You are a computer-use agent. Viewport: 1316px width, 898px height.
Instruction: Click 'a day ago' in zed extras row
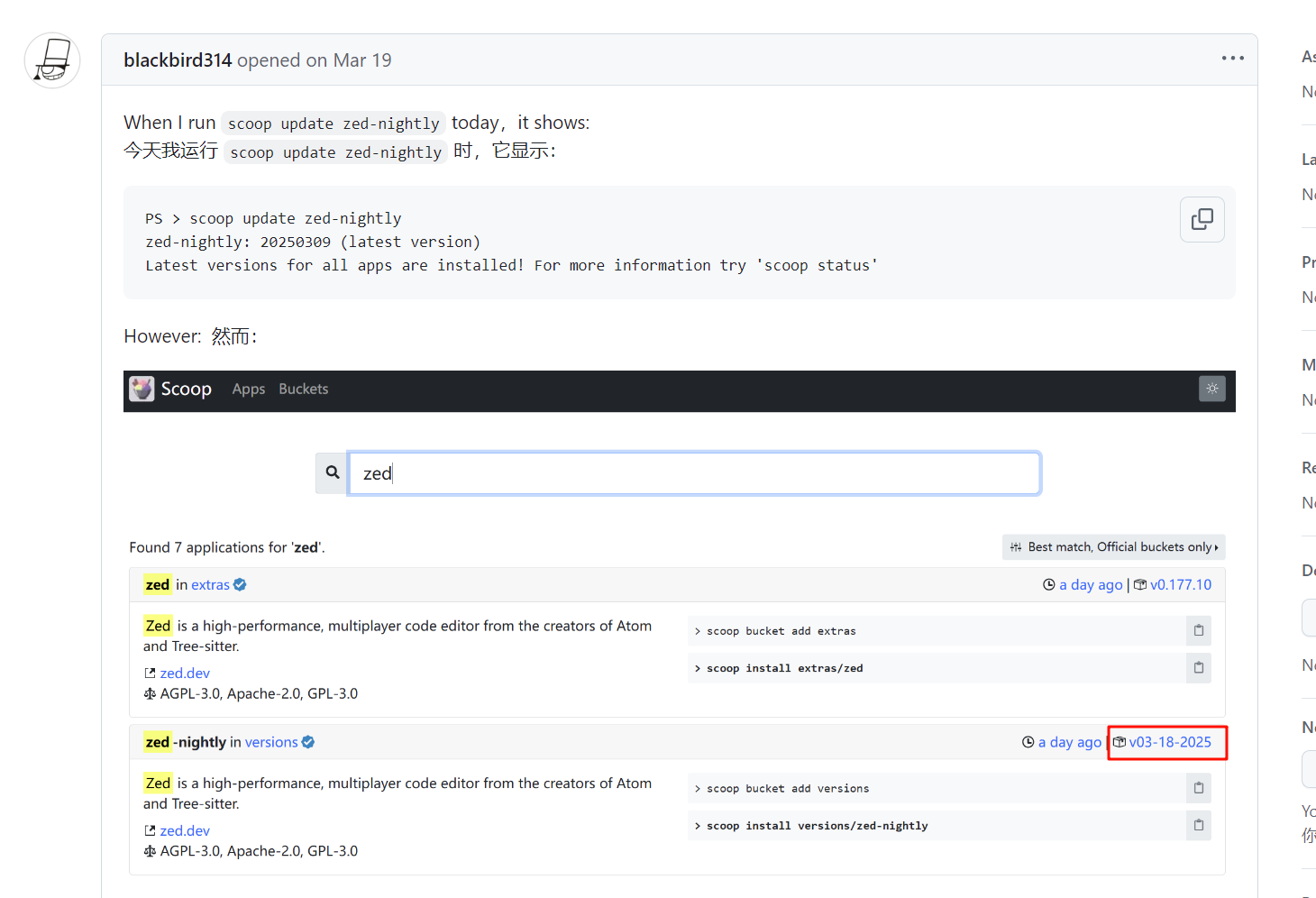(x=1091, y=585)
